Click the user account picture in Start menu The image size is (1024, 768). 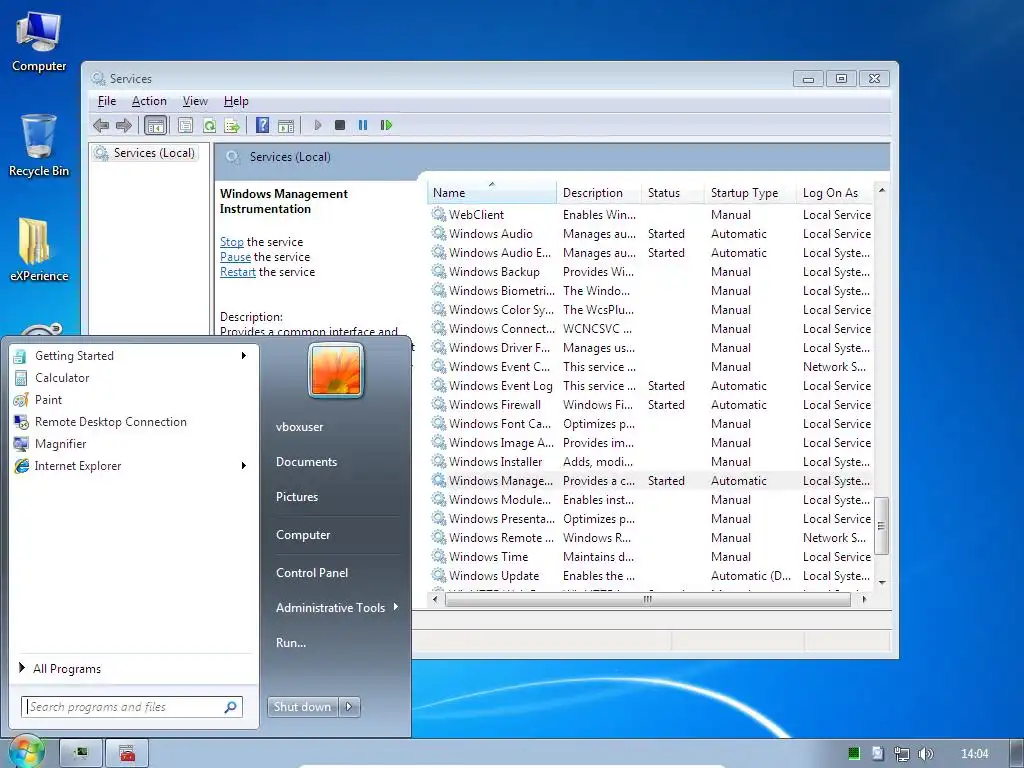click(336, 370)
